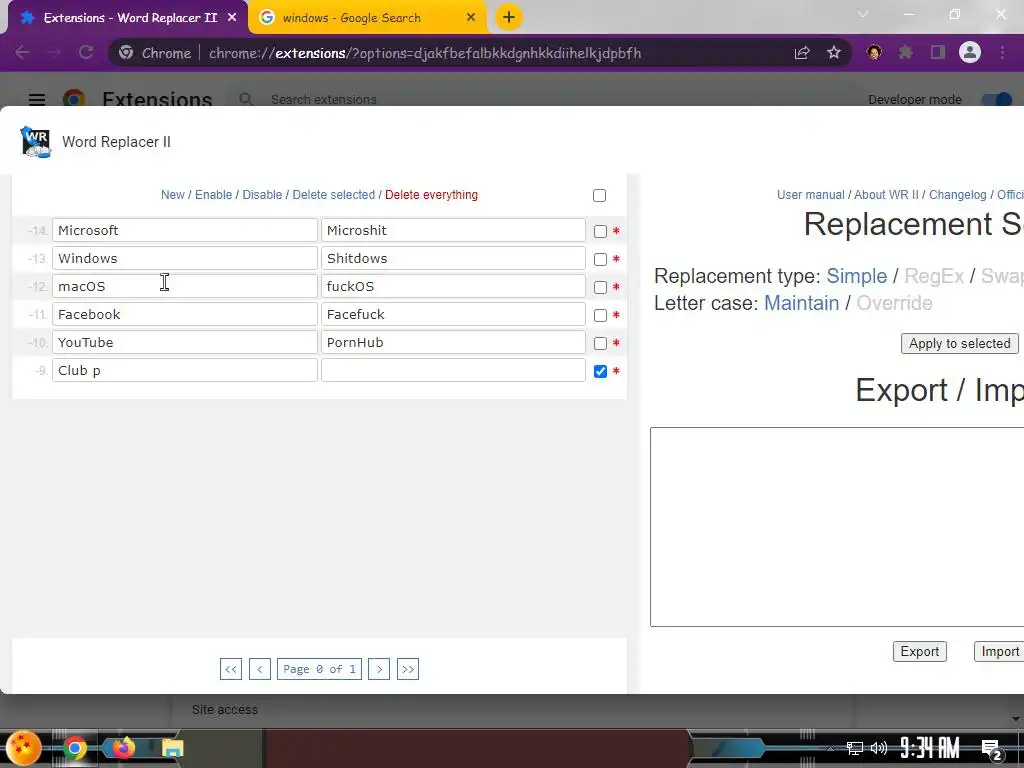1024x768 pixels.
Task: Check the Microsoft row checkbox
Action: [600, 231]
